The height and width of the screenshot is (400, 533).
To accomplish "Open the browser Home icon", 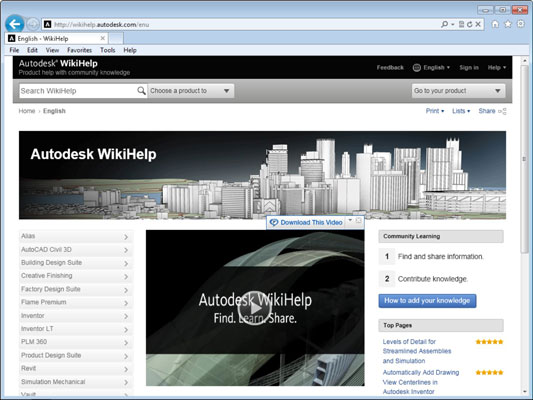I will coord(495,24).
